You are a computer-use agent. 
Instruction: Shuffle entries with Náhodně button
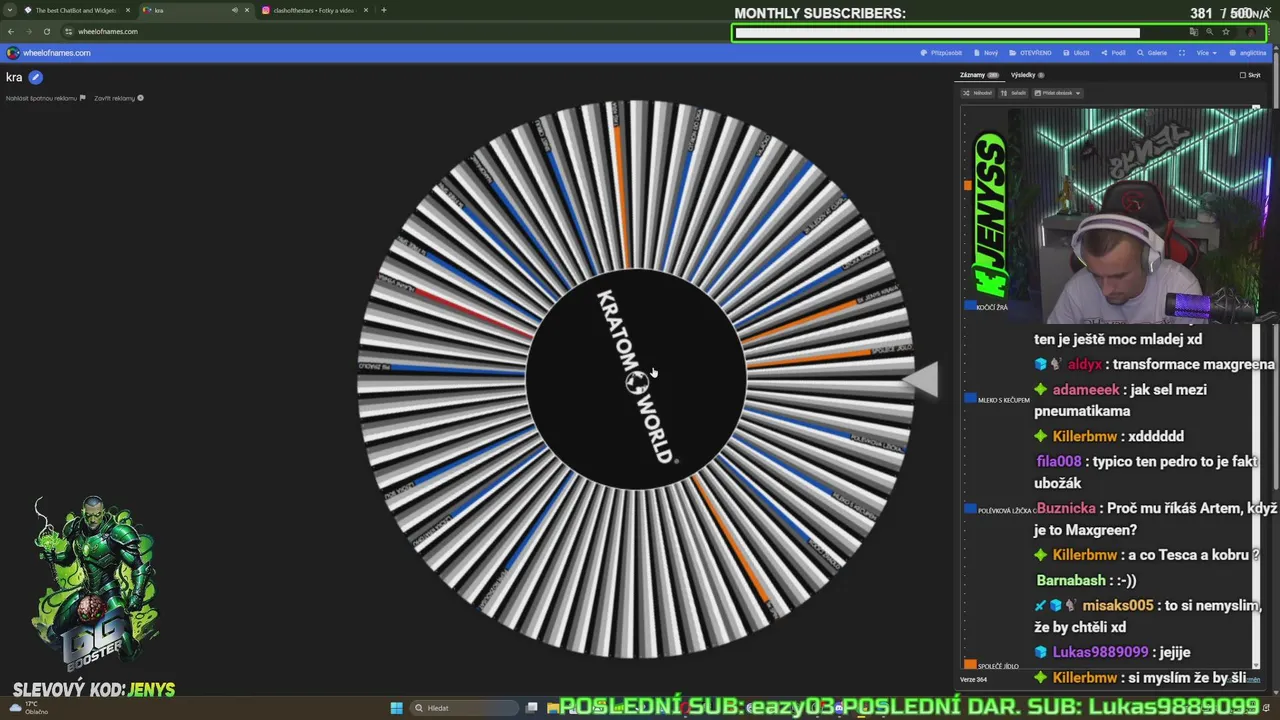[x=978, y=93]
